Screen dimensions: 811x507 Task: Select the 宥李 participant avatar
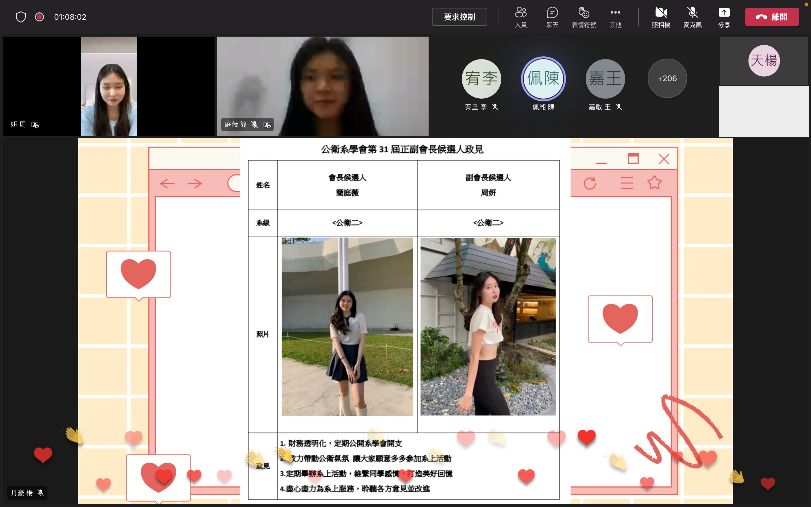coord(481,78)
